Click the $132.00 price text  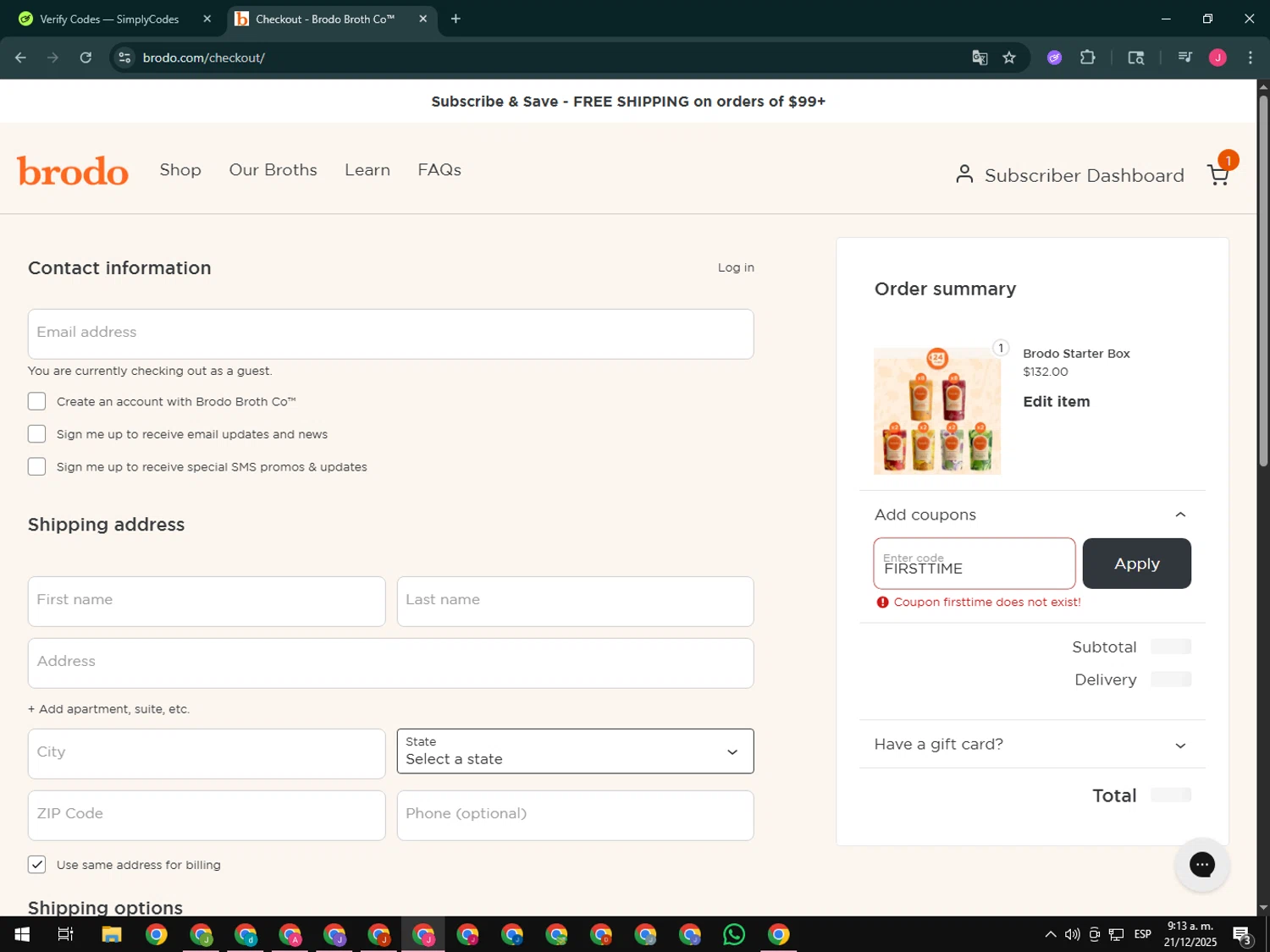pos(1046,371)
